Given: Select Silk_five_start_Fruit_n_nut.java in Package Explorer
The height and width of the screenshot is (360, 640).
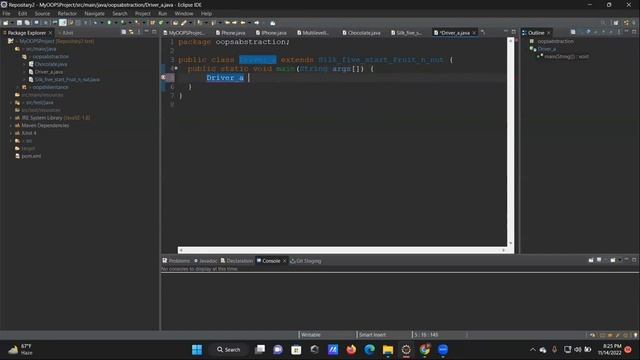Looking at the screenshot, I should (x=67, y=80).
